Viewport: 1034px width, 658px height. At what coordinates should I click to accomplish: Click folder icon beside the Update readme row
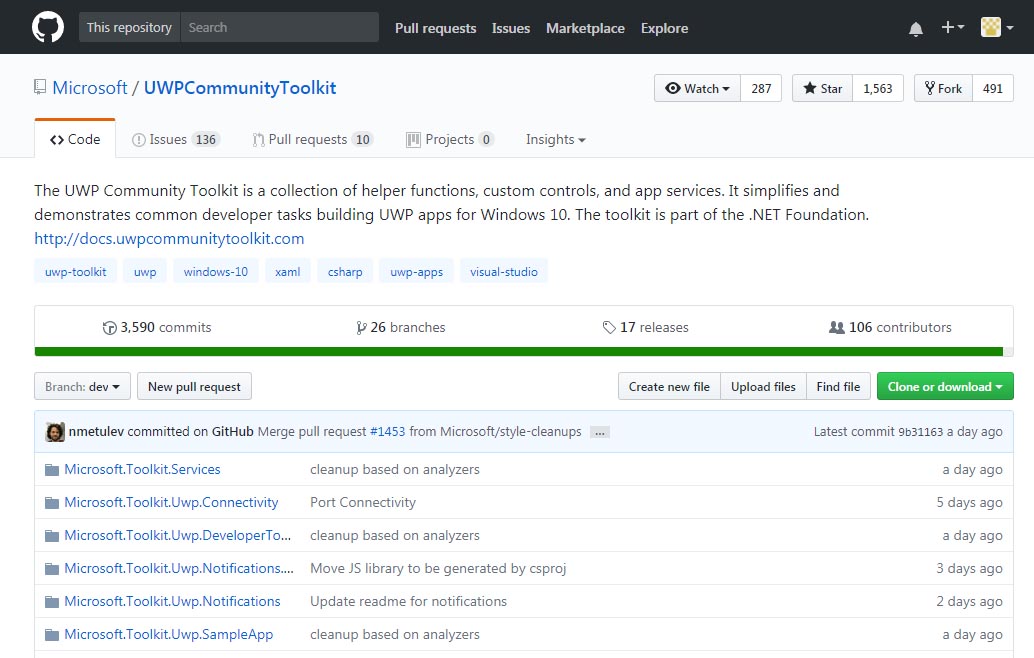[x=51, y=601]
